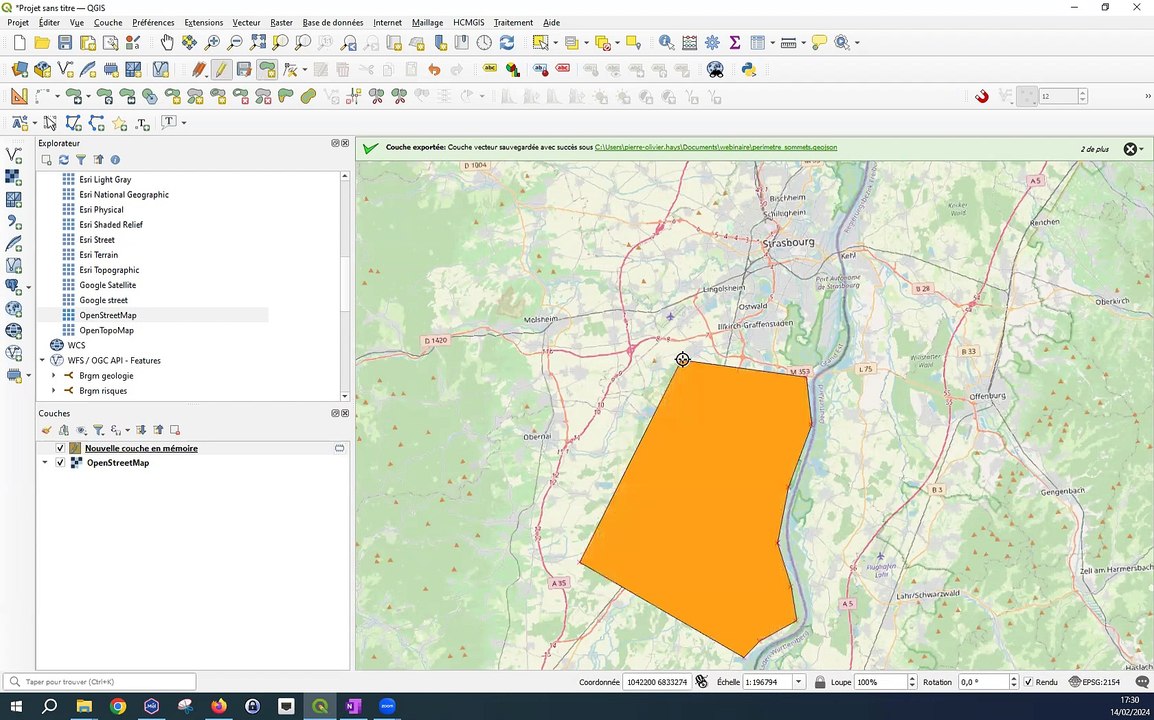
Task: Toggle the Rendu checkbox in status bar
Action: pos(1028,682)
